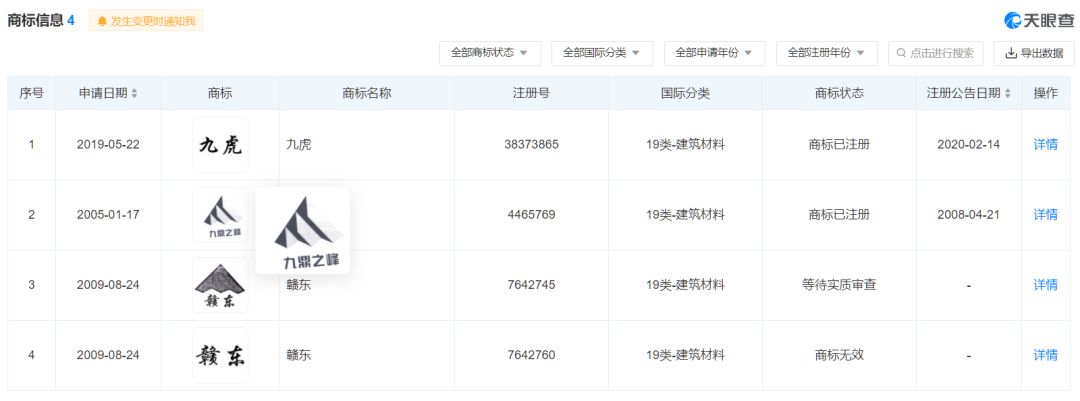Click the 九虎 trademark thumbnail
This screenshot has width=1080, height=401.
click(220, 145)
